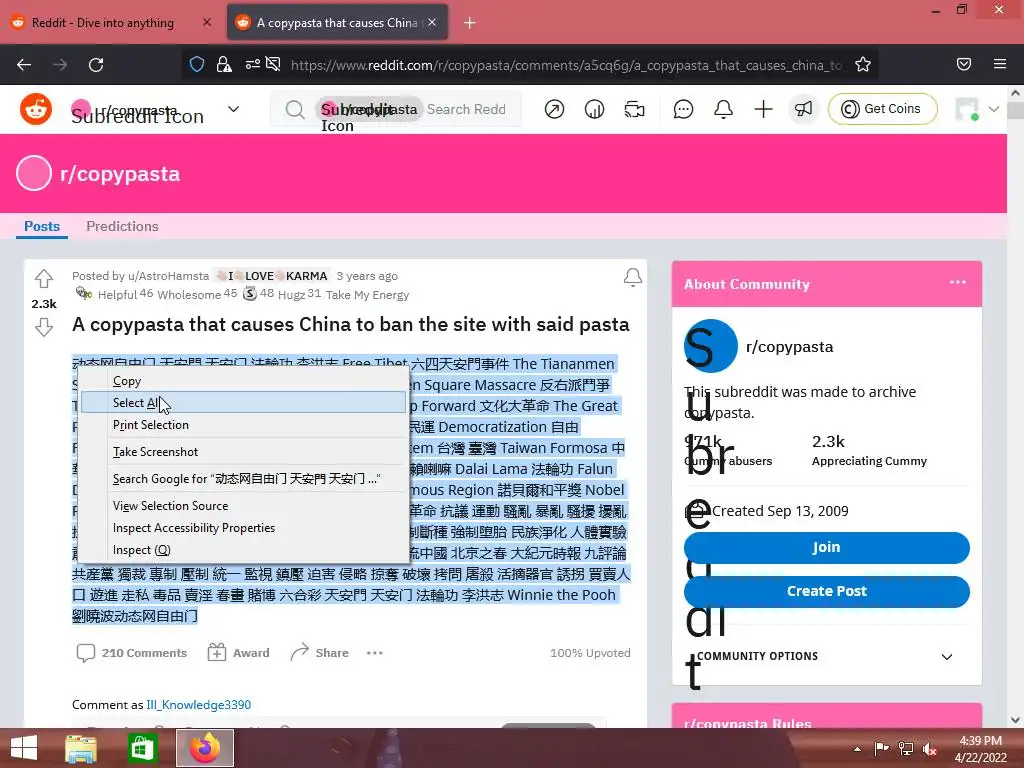Choose Inspect Accessibility Properties entry
The height and width of the screenshot is (768, 1024).
point(243,528)
